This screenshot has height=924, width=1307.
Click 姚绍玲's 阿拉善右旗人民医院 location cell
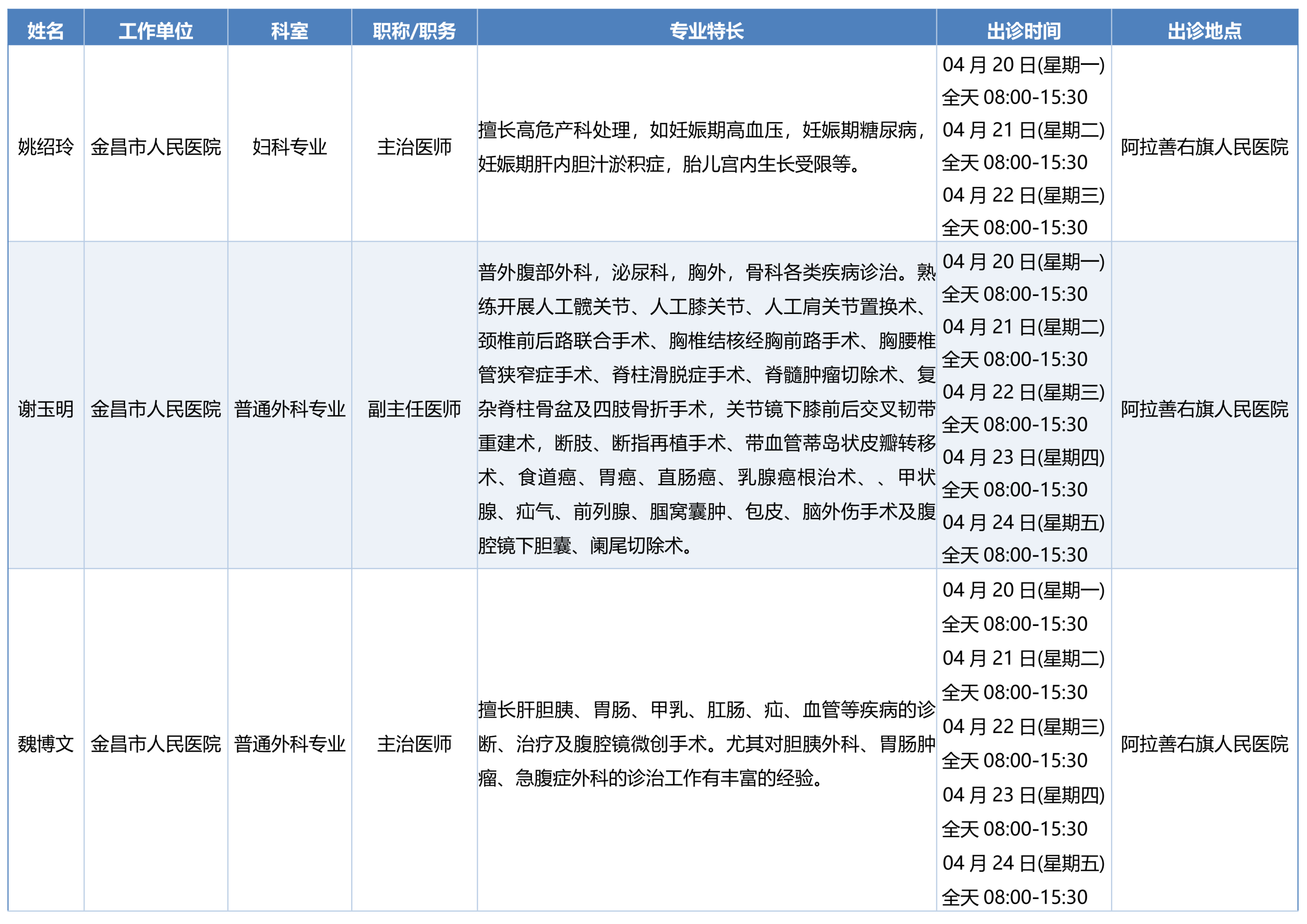pyautogui.click(x=1204, y=147)
